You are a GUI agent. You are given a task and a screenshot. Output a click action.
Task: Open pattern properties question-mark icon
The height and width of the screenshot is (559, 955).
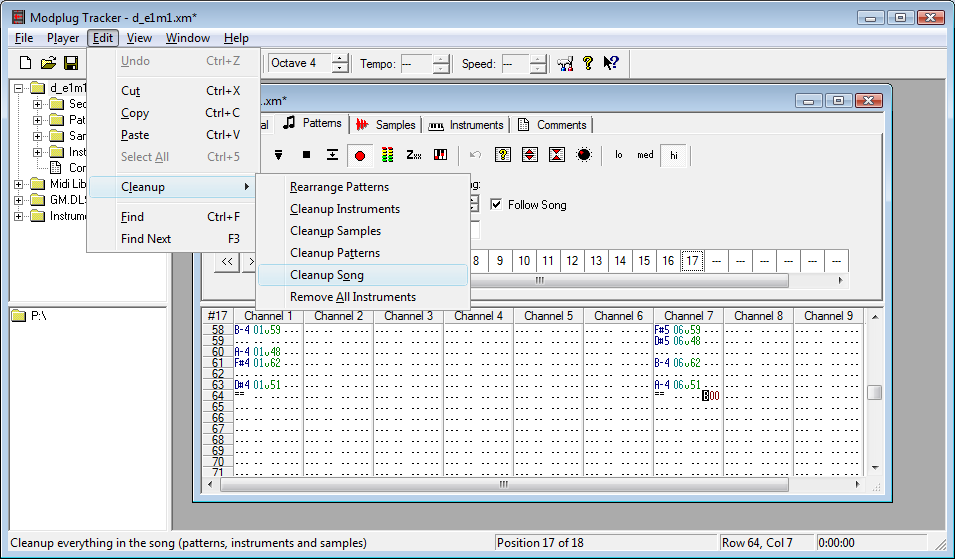coord(502,155)
